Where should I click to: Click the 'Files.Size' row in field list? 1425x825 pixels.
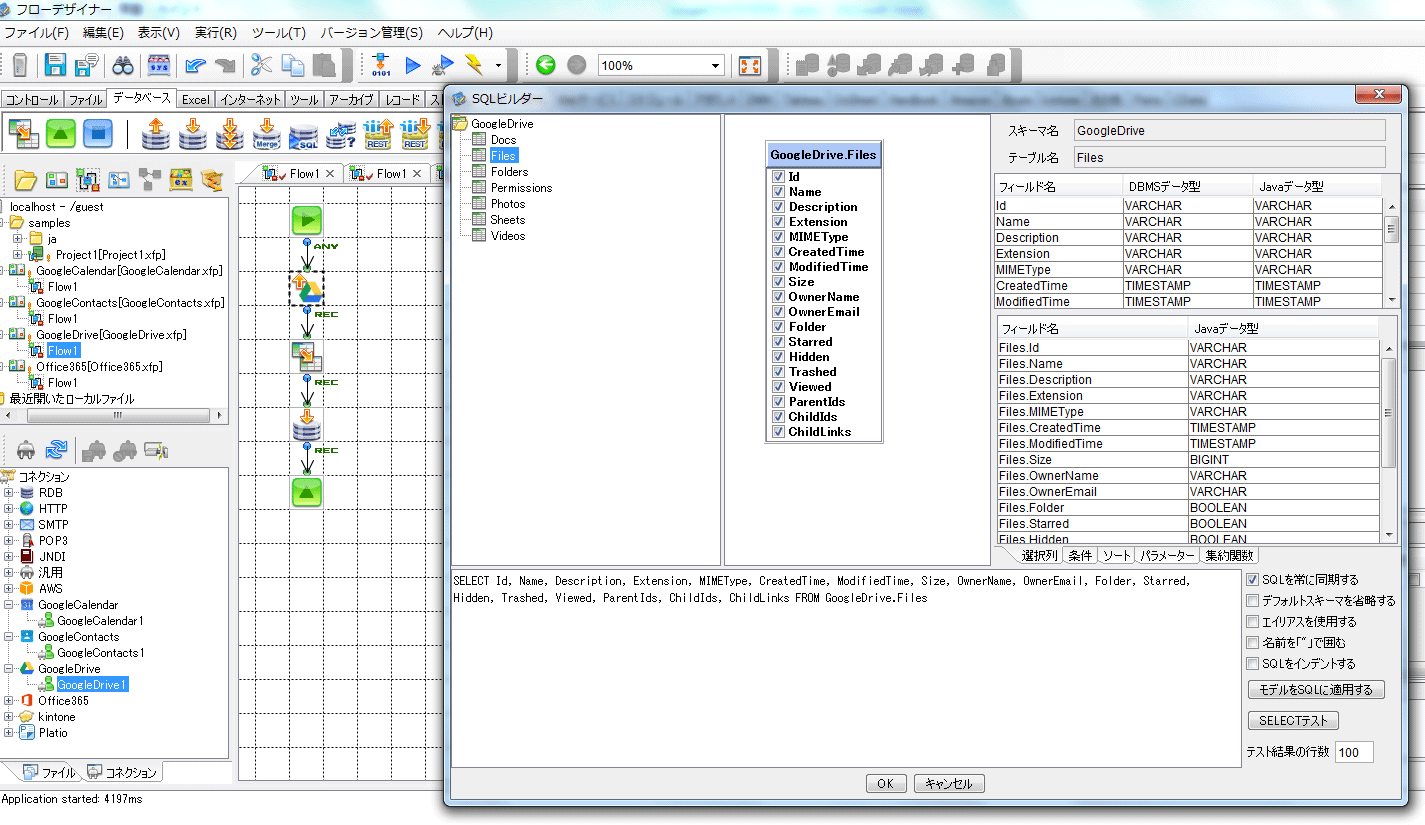(1188, 460)
